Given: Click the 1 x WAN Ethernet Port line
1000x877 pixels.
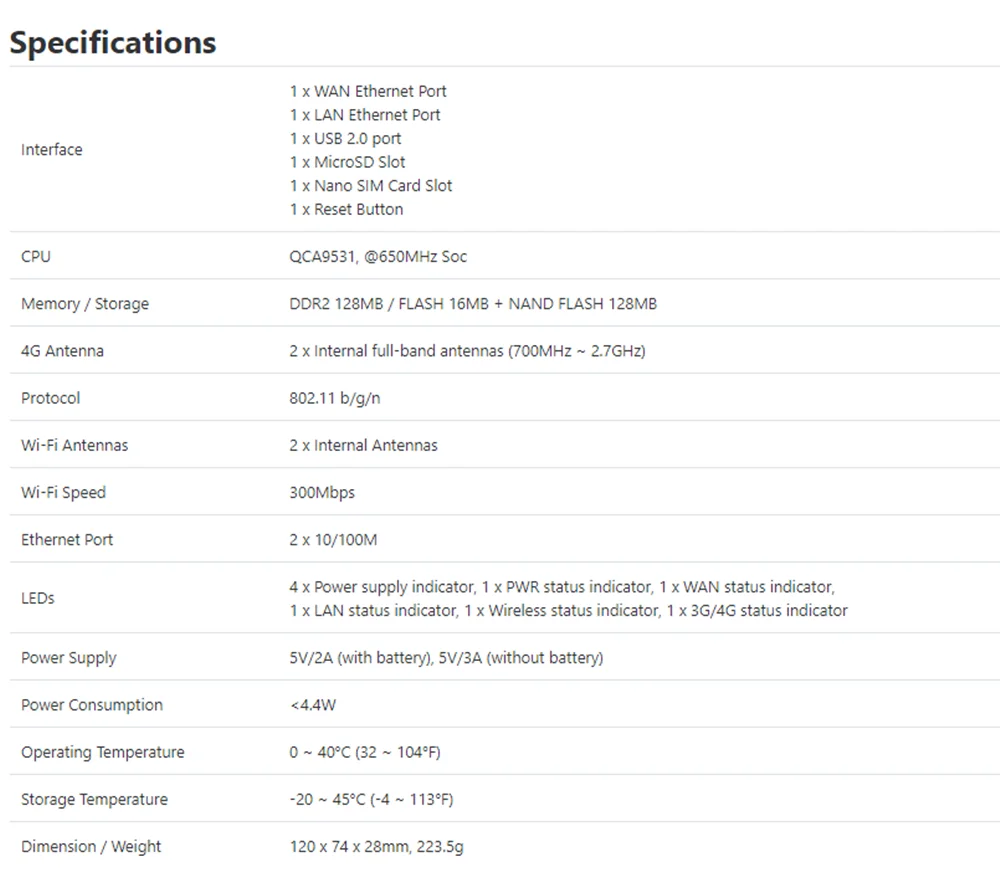Looking at the screenshot, I should (x=367, y=91).
